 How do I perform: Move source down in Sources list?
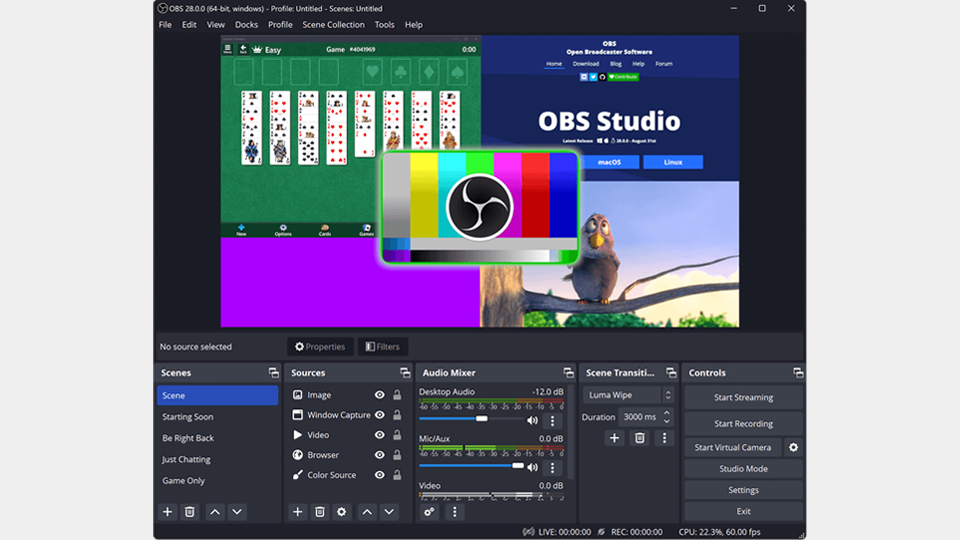tap(389, 512)
